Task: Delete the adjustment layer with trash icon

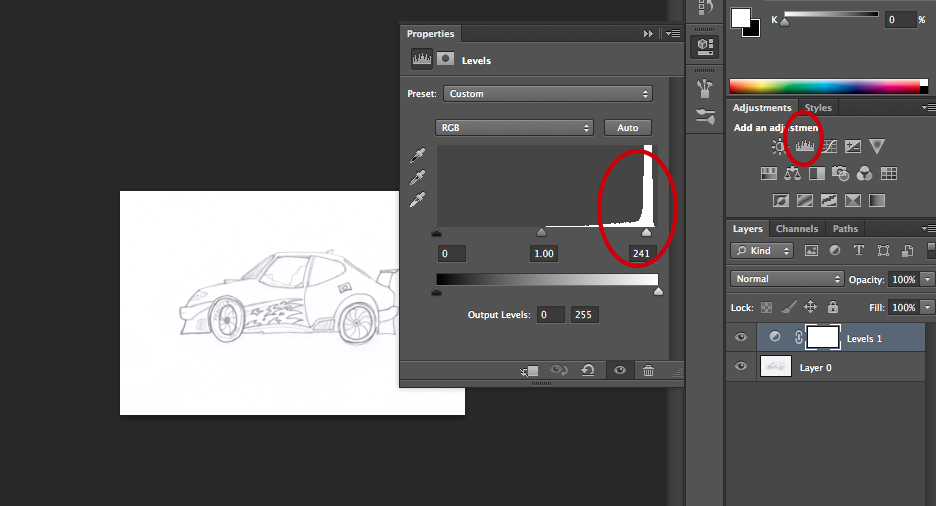Action: coord(648,371)
